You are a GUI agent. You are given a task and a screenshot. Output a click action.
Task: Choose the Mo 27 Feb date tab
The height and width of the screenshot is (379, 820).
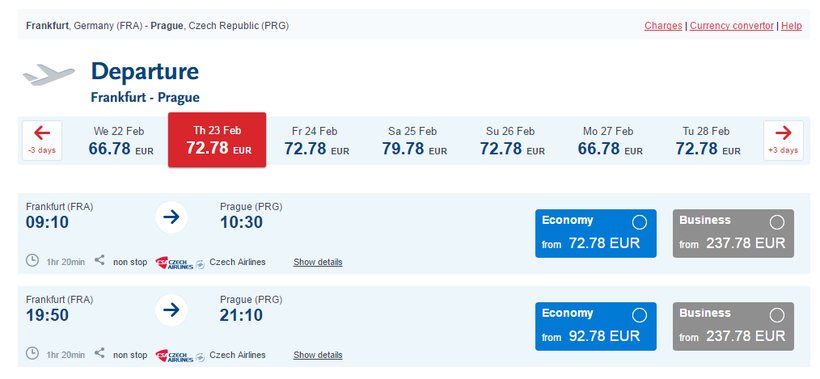pyautogui.click(x=610, y=141)
